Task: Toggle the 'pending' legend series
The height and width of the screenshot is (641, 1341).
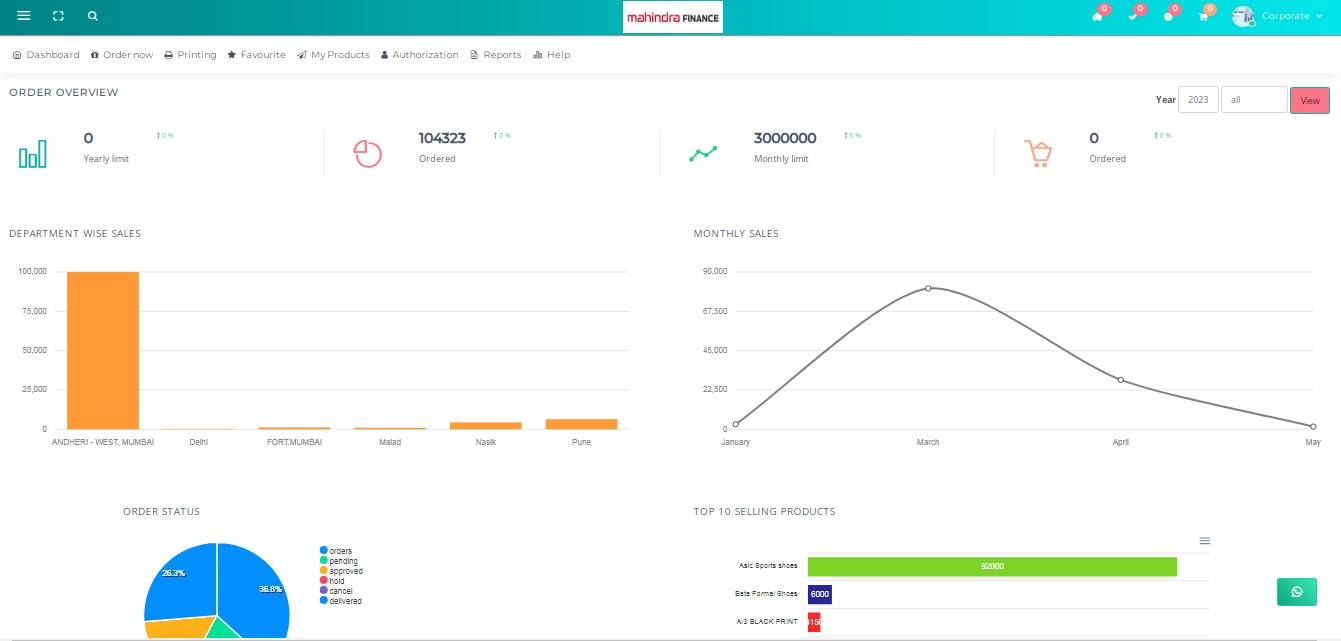Action: tap(338, 561)
